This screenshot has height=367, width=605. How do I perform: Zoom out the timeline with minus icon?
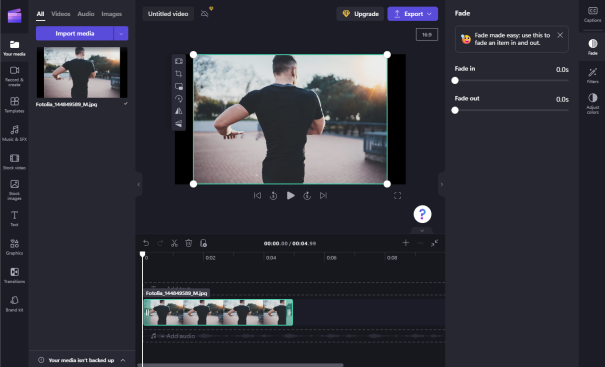click(420, 243)
